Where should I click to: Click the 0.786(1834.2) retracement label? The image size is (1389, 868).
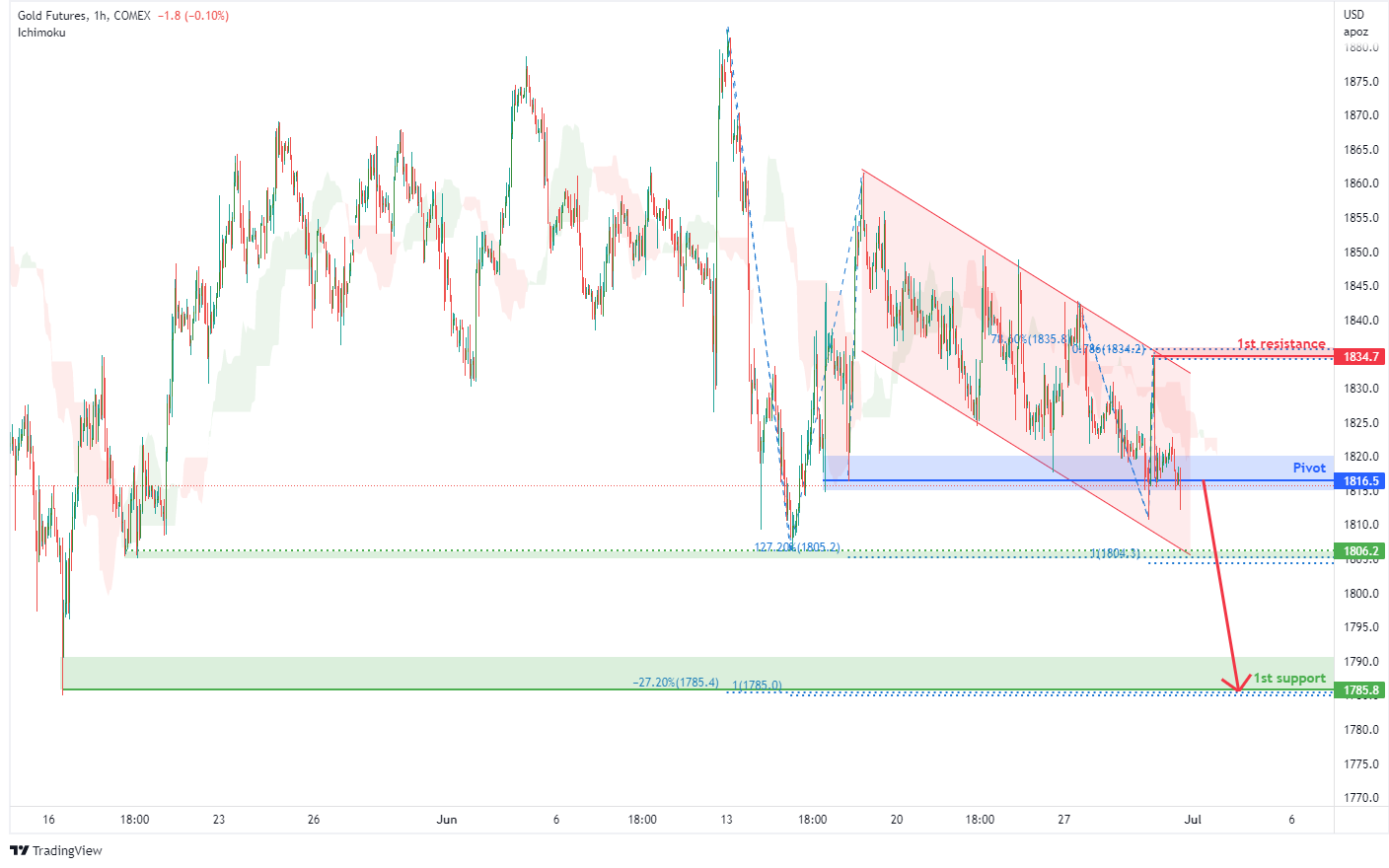(1109, 349)
